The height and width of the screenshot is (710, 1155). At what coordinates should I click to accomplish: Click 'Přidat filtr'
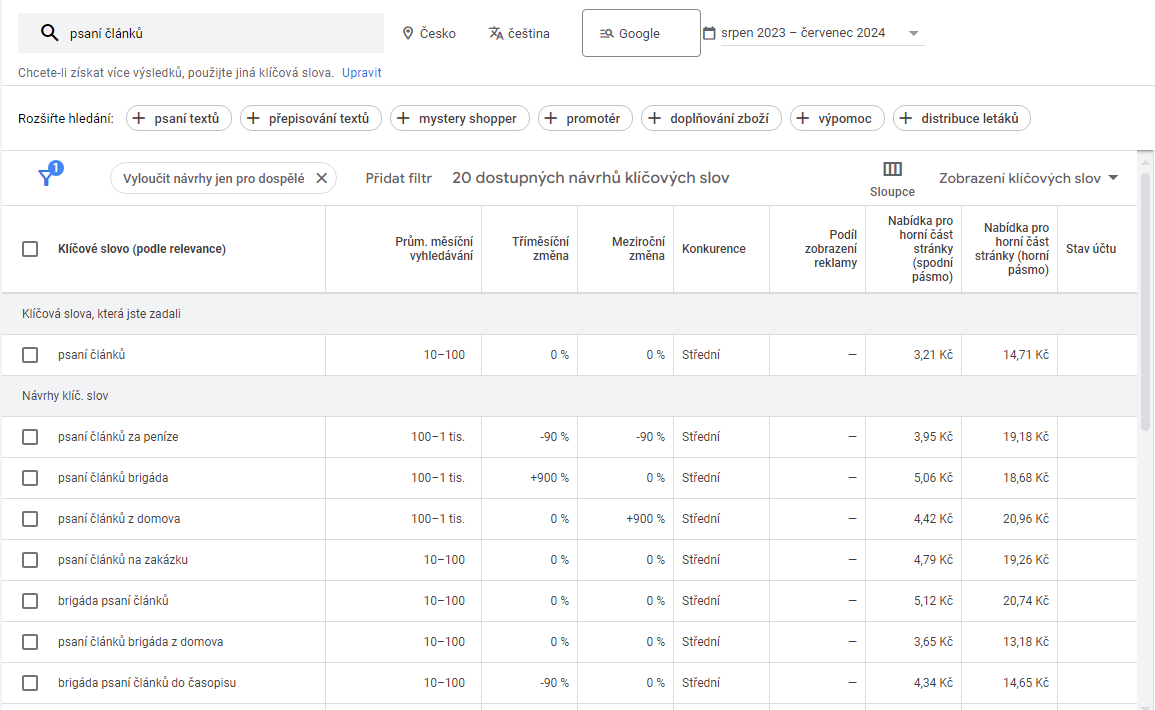point(399,178)
